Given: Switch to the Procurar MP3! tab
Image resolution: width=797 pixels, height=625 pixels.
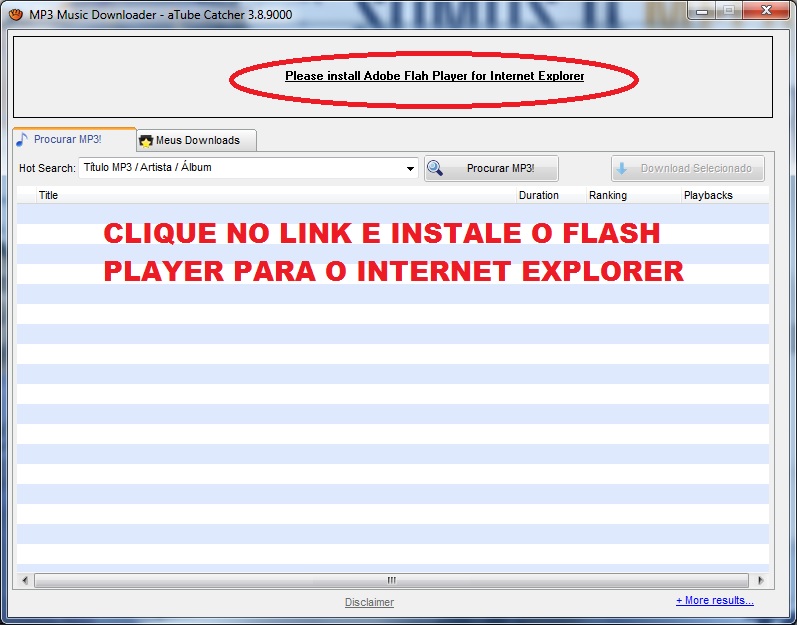Looking at the screenshot, I should [x=74, y=139].
